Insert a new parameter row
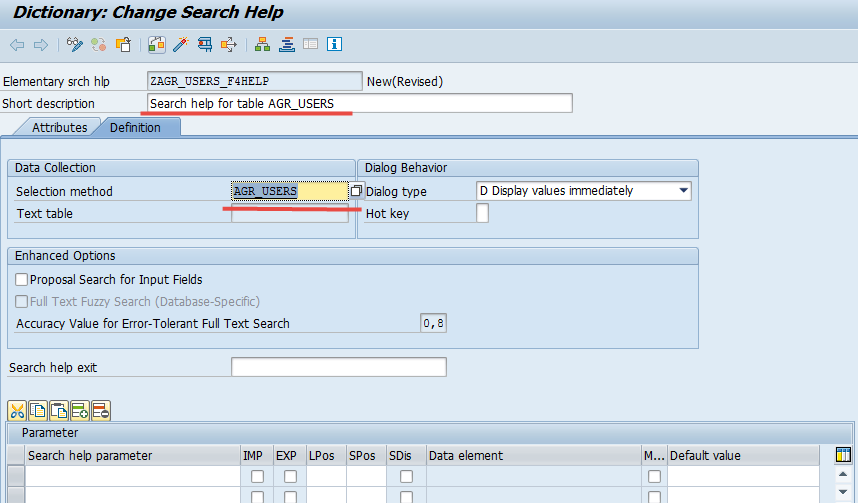This screenshot has height=503, width=858. (80, 411)
